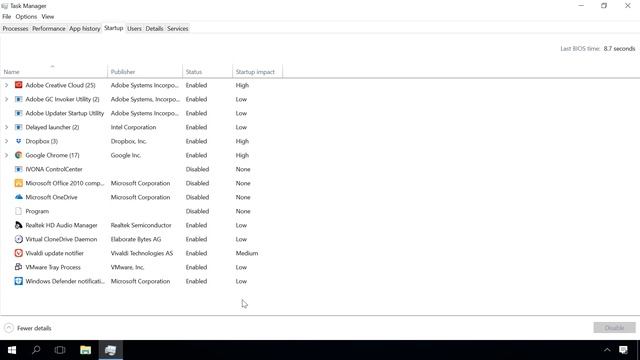Click Google Inc. publisher cell

click(x=125, y=155)
